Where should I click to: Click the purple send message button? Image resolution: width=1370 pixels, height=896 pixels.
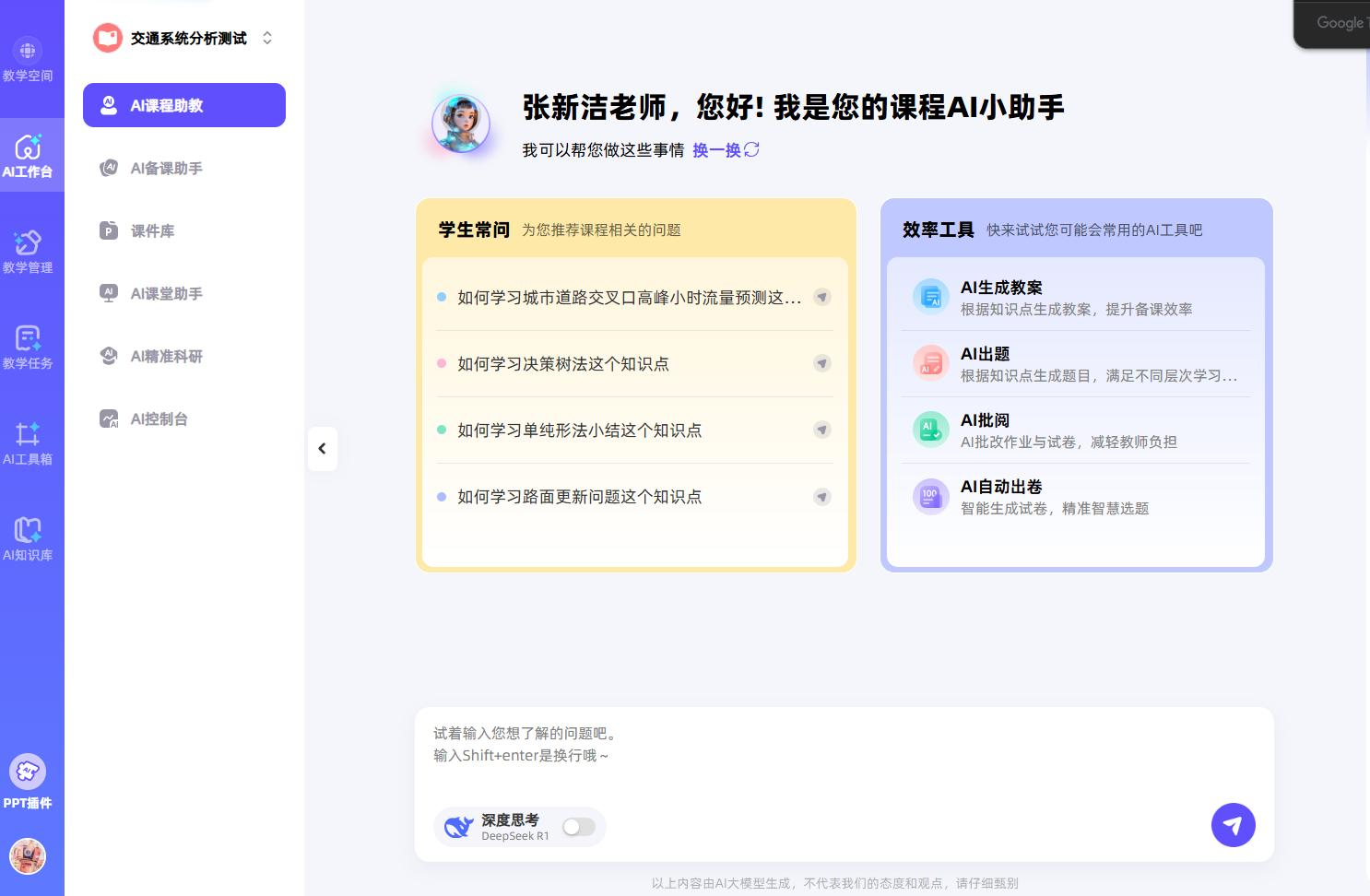point(1233,825)
